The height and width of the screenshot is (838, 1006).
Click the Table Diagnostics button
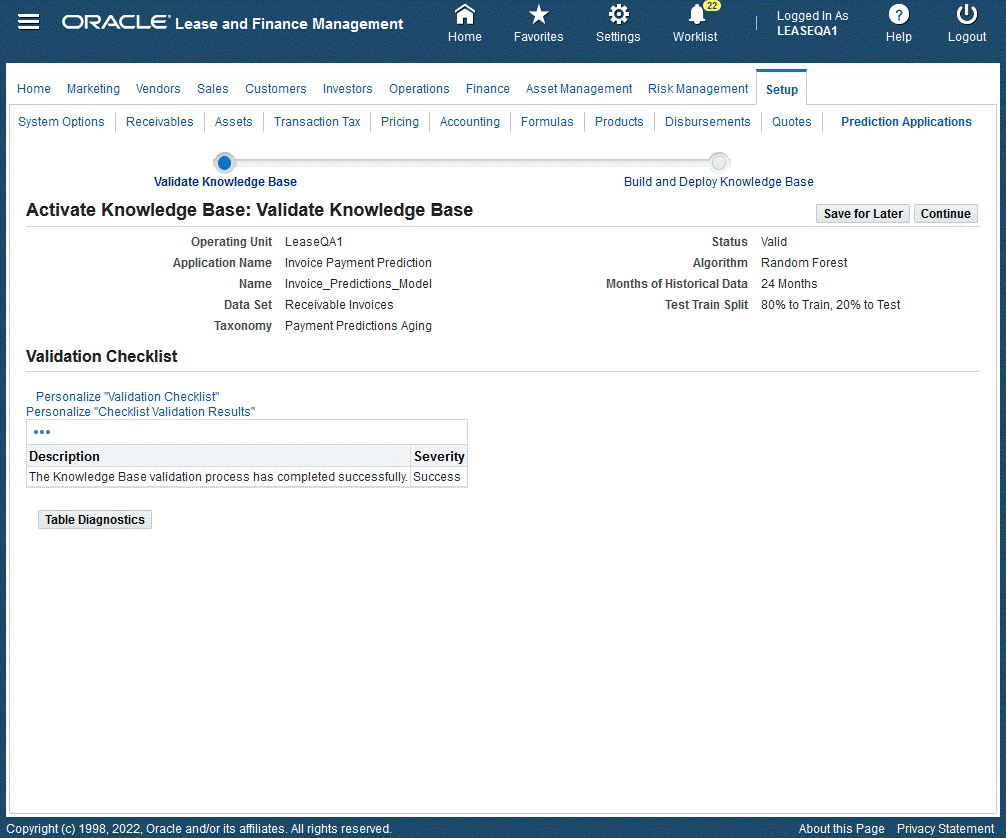coord(95,520)
